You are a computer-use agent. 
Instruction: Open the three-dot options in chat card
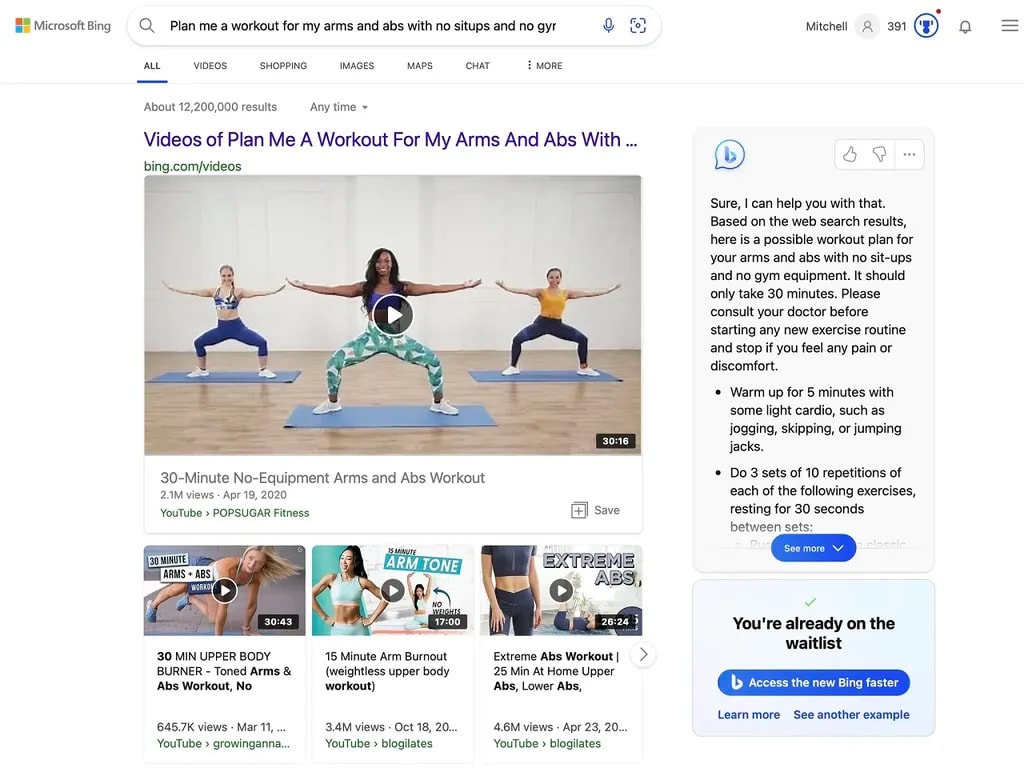[909, 154]
